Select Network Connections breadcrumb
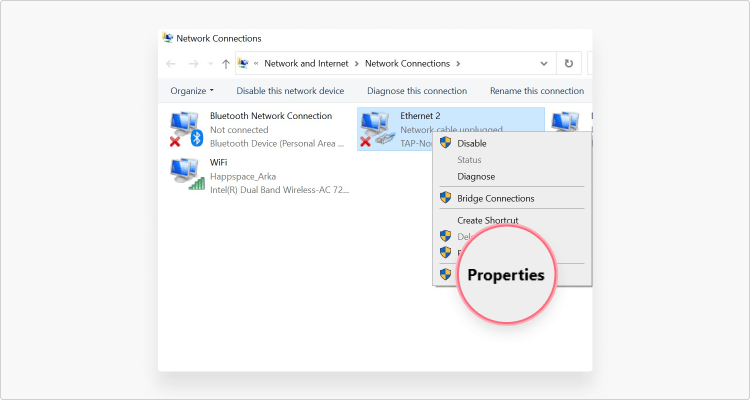The width and height of the screenshot is (750, 400). (x=408, y=63)
